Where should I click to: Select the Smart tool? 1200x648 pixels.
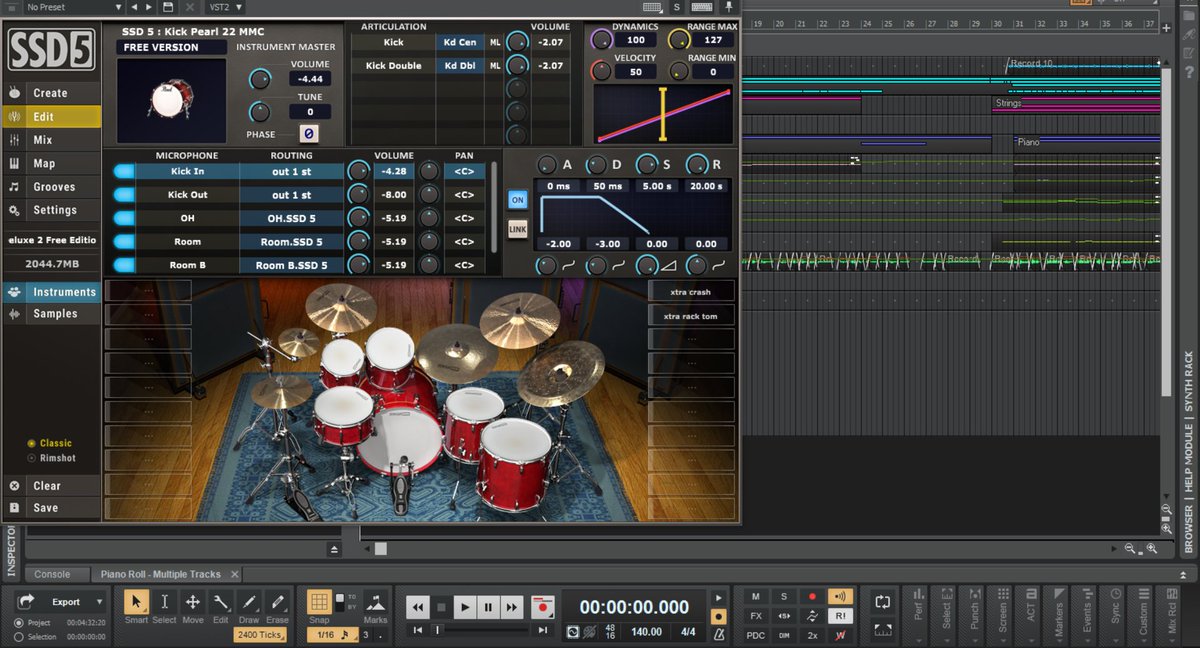(136, 603)
